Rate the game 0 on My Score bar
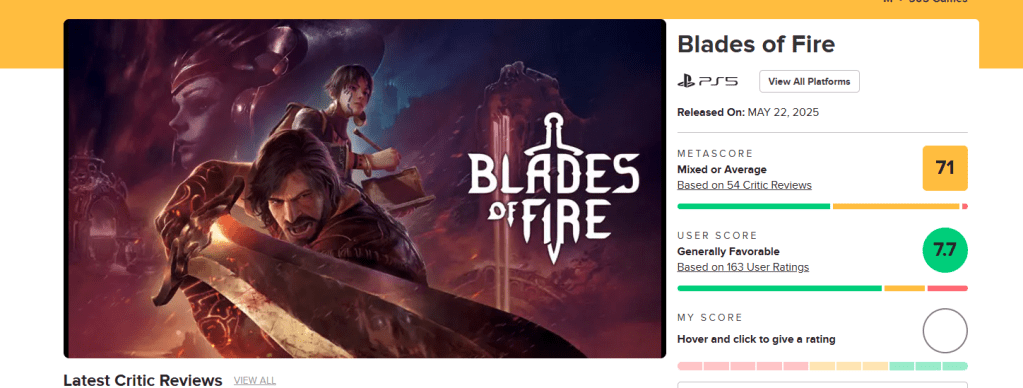 click(x=690, y=366)
